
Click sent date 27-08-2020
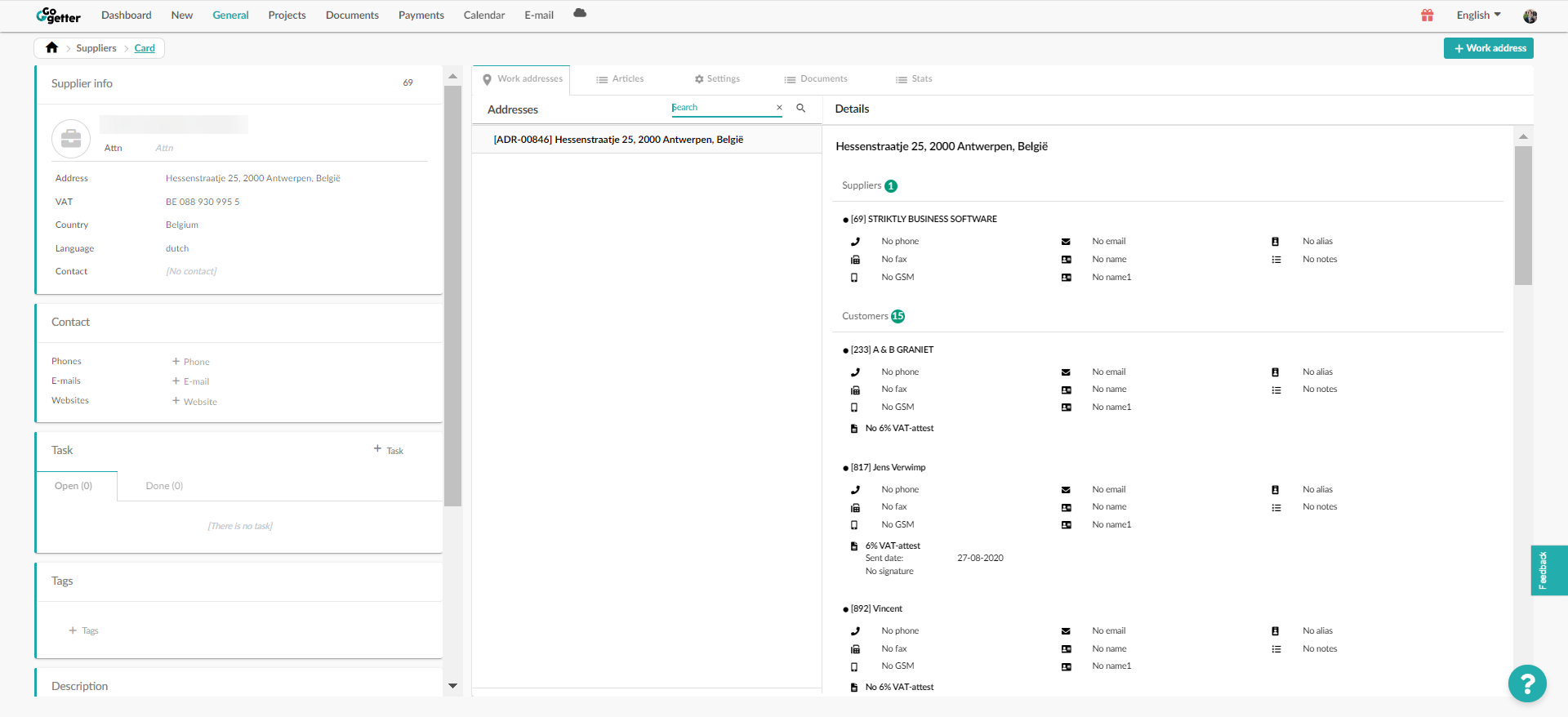coord(980,559)
